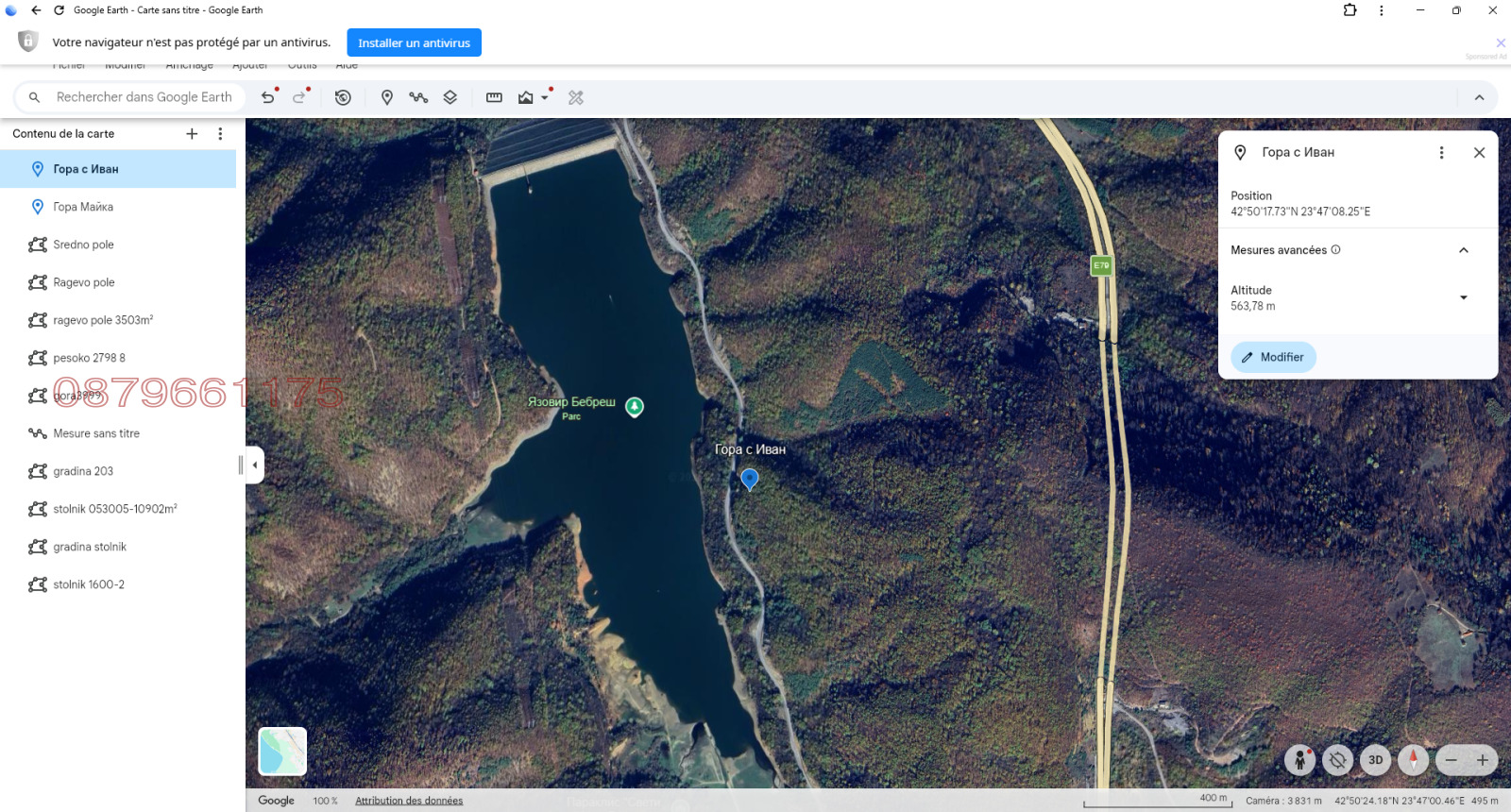The height and width of the screenshot is (812, 1511).
Task: Select the ruler measure tool
Action: pyautogui.click(x=494, y=97)
